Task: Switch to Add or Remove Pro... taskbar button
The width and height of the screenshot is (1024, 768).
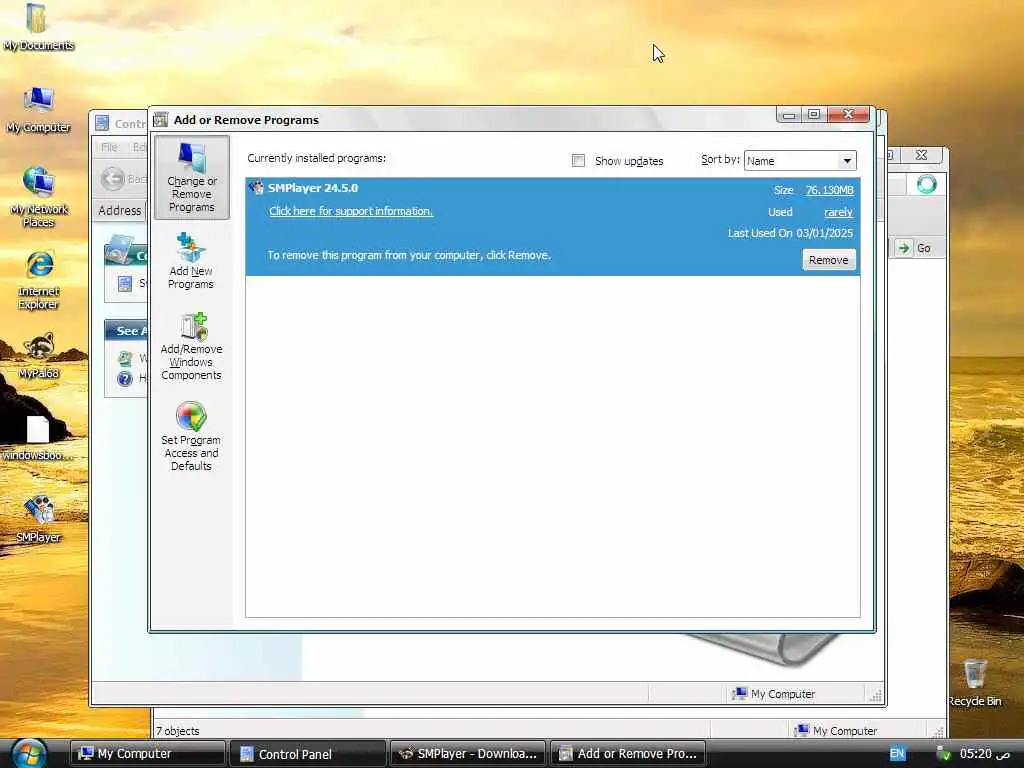Action: pos(628,754)
